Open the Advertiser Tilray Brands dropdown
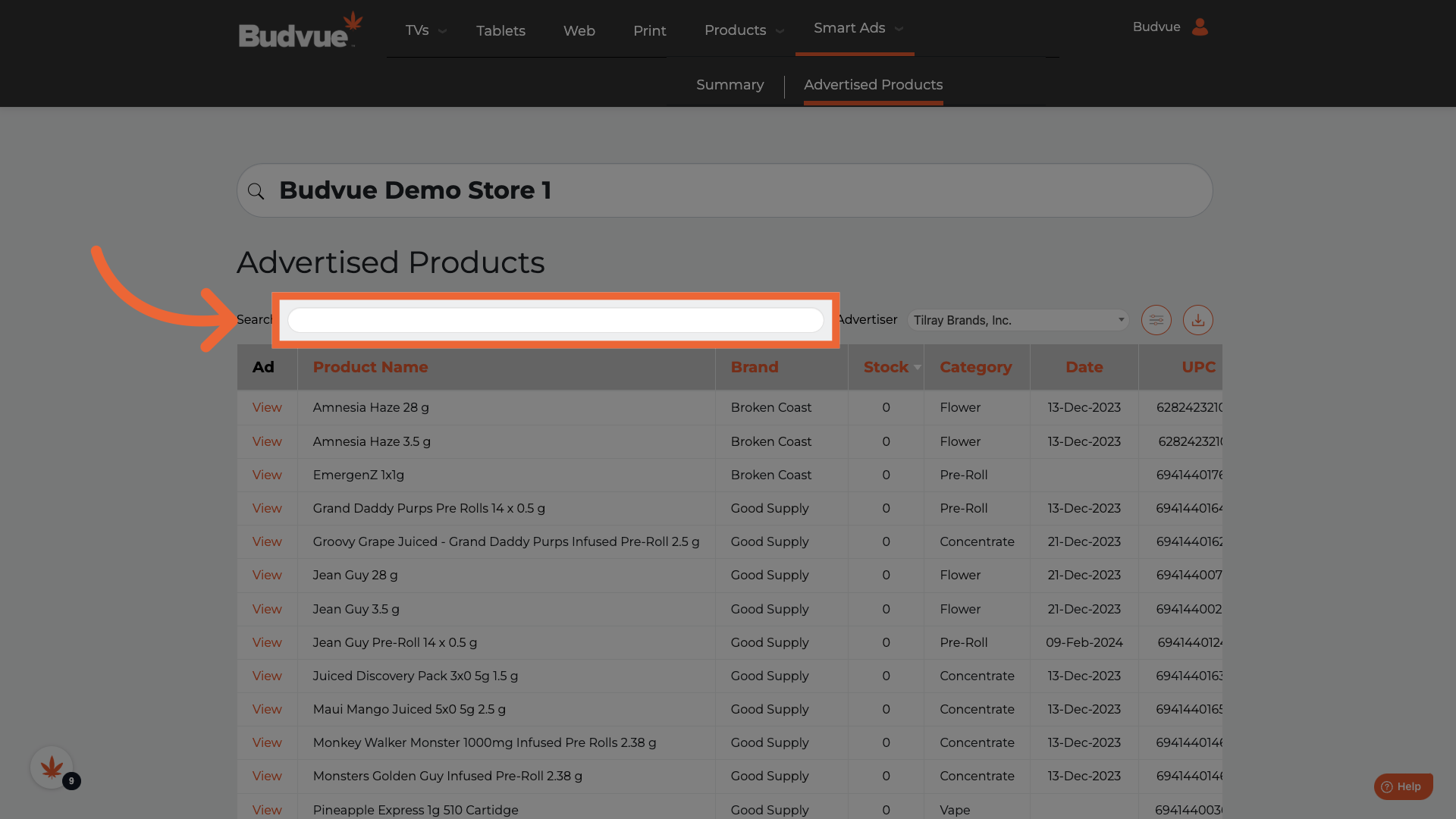The height and width of the screenshot is (819, 1456). coord(1018,320)
